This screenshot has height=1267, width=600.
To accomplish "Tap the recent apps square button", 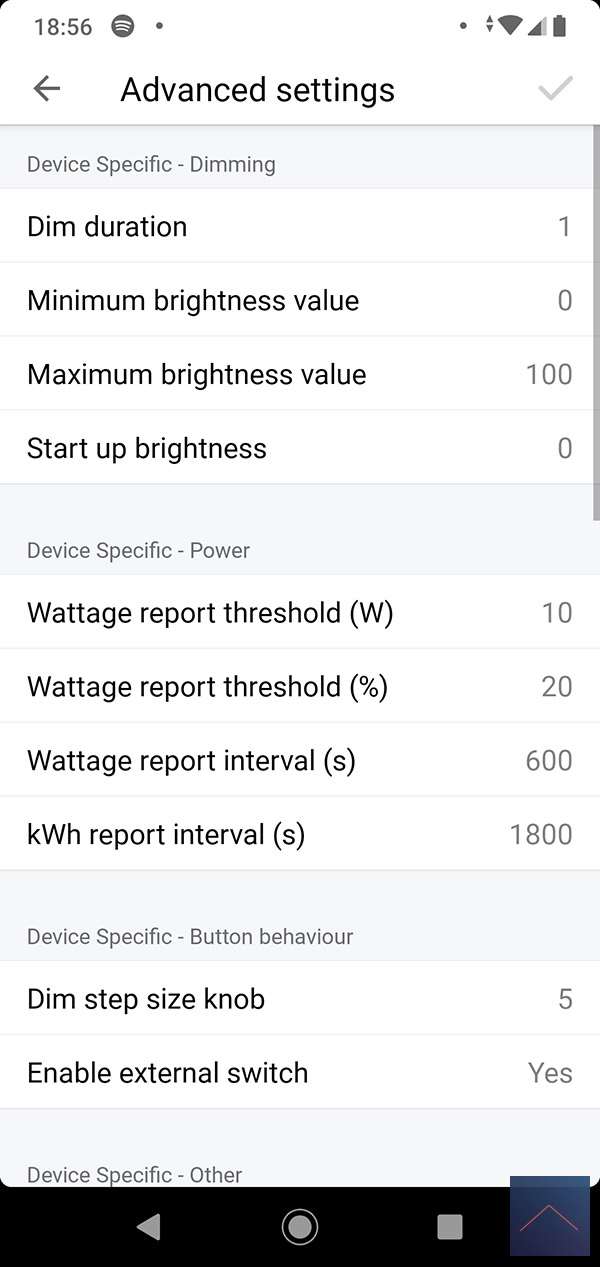I will [x=450, y=1226].
